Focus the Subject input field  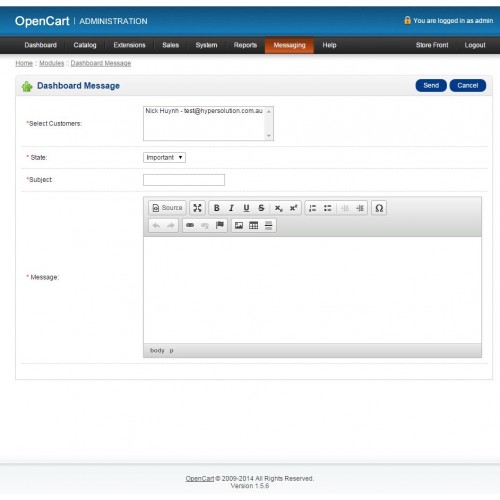(184, 180)
